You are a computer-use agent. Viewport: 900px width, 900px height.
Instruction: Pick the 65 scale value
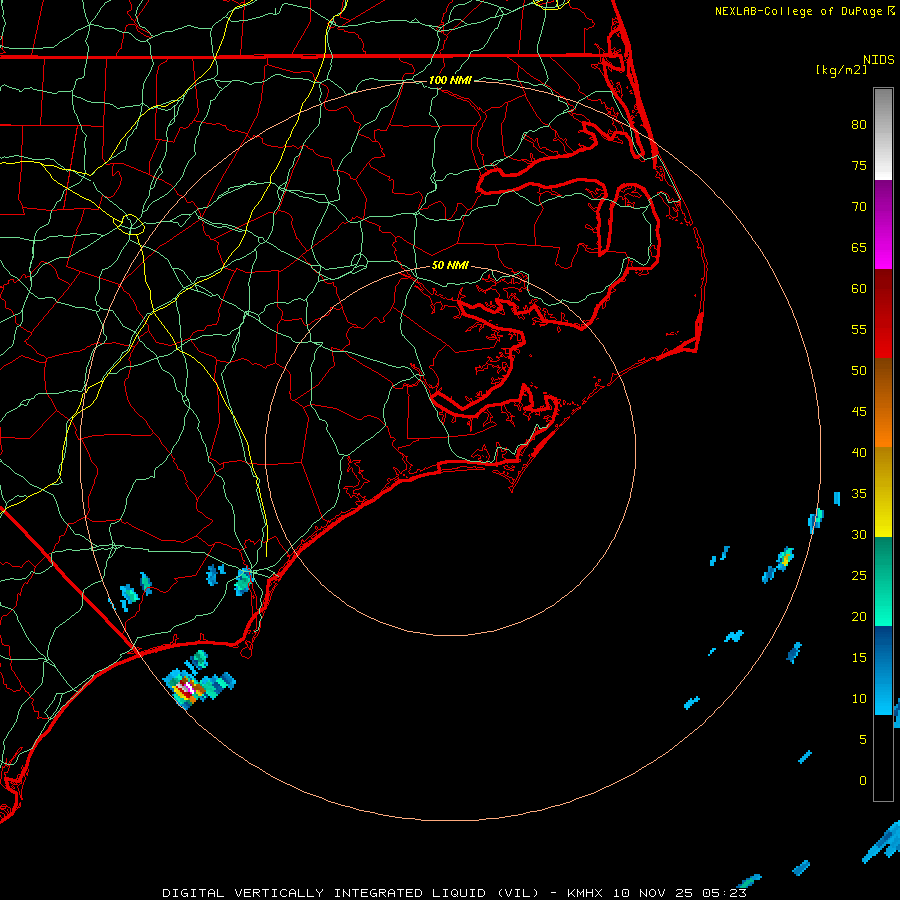point(859,247)
